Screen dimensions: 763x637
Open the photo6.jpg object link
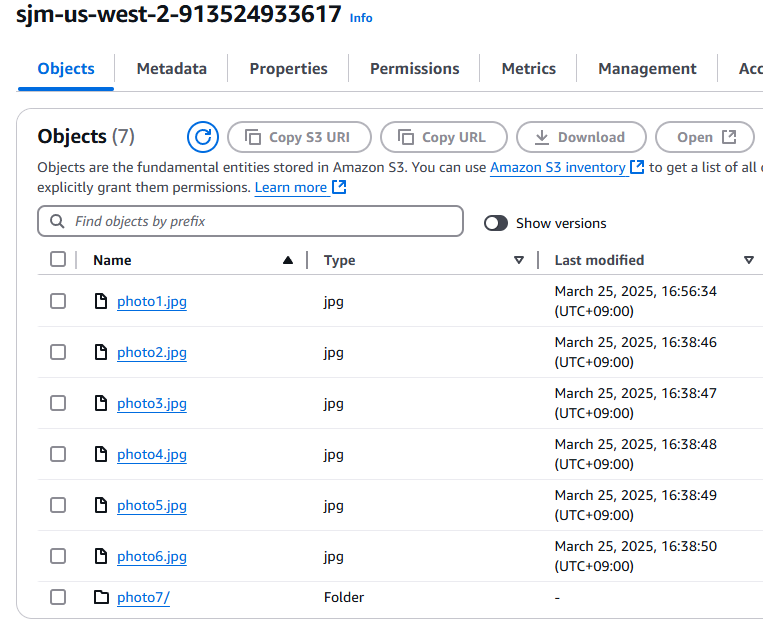coord(152,557)
